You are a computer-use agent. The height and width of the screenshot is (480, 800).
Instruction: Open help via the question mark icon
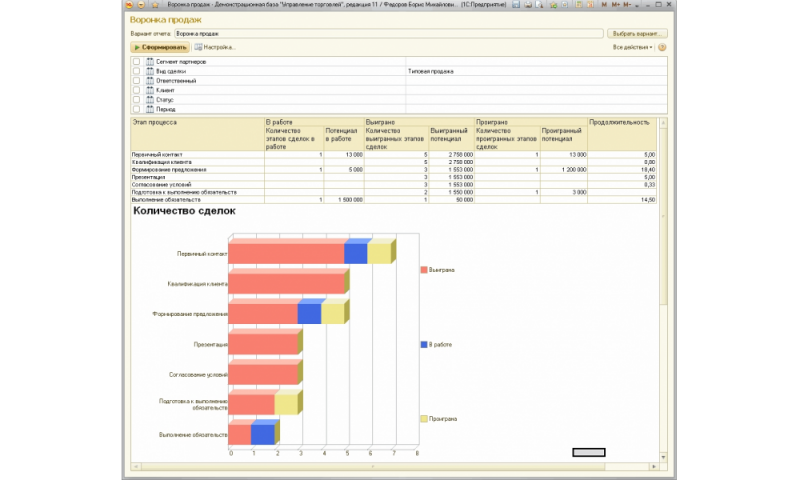pyautogui.click(x=662, y=47)
